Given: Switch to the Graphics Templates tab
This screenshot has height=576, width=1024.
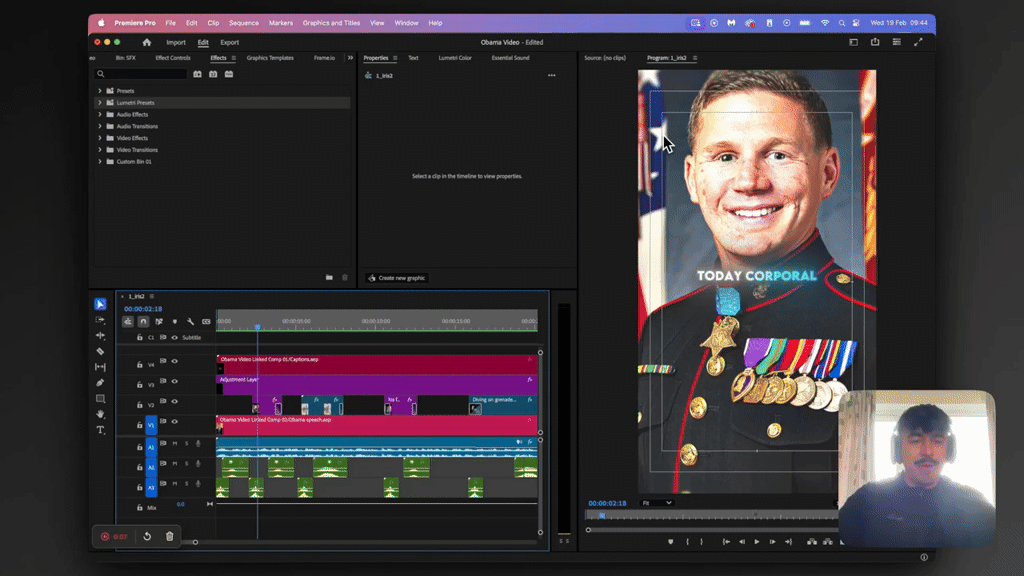Looking at the screenshot, I should [270, 58].
